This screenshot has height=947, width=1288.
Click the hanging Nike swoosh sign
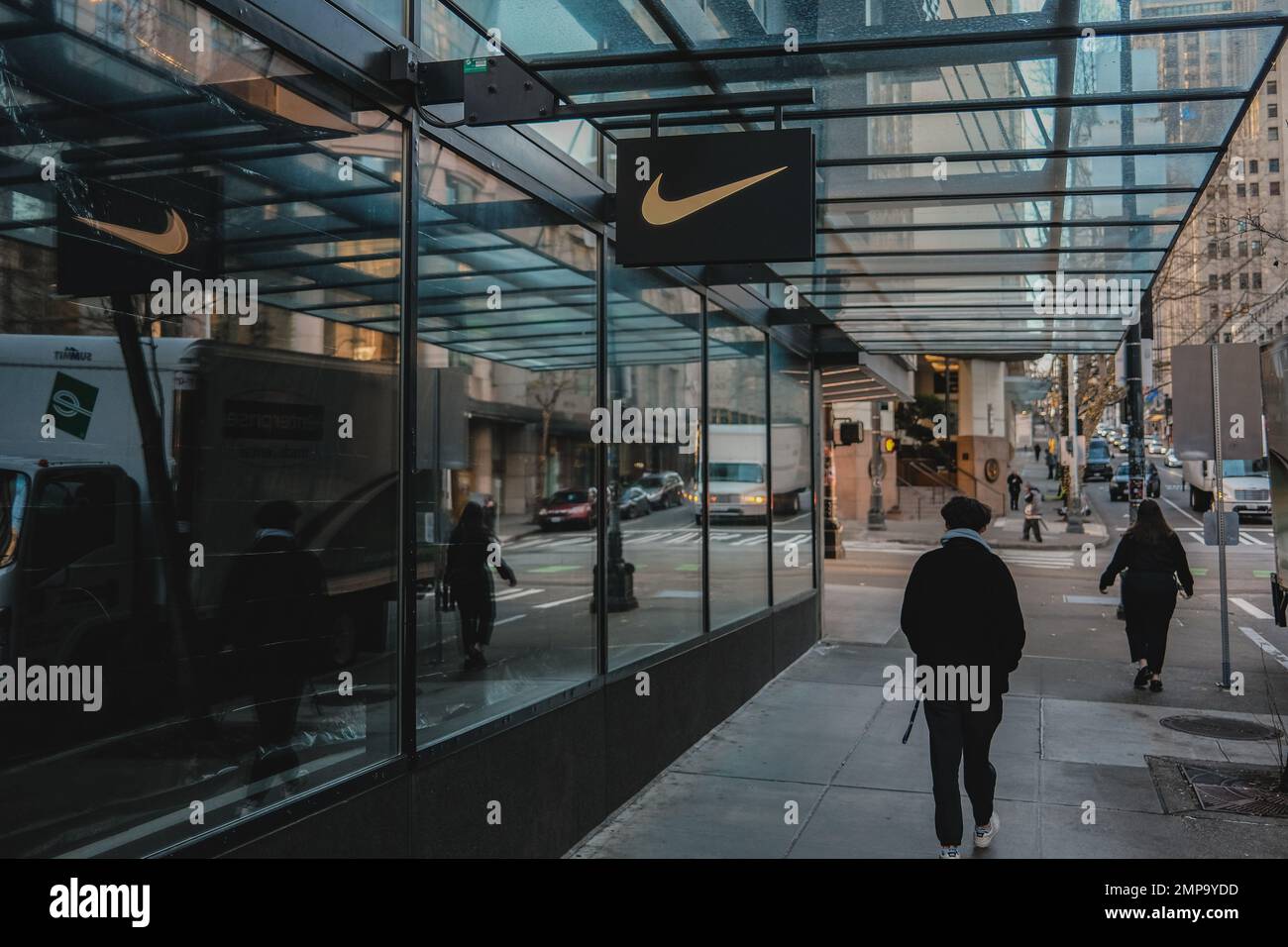(x=714, y=196)
